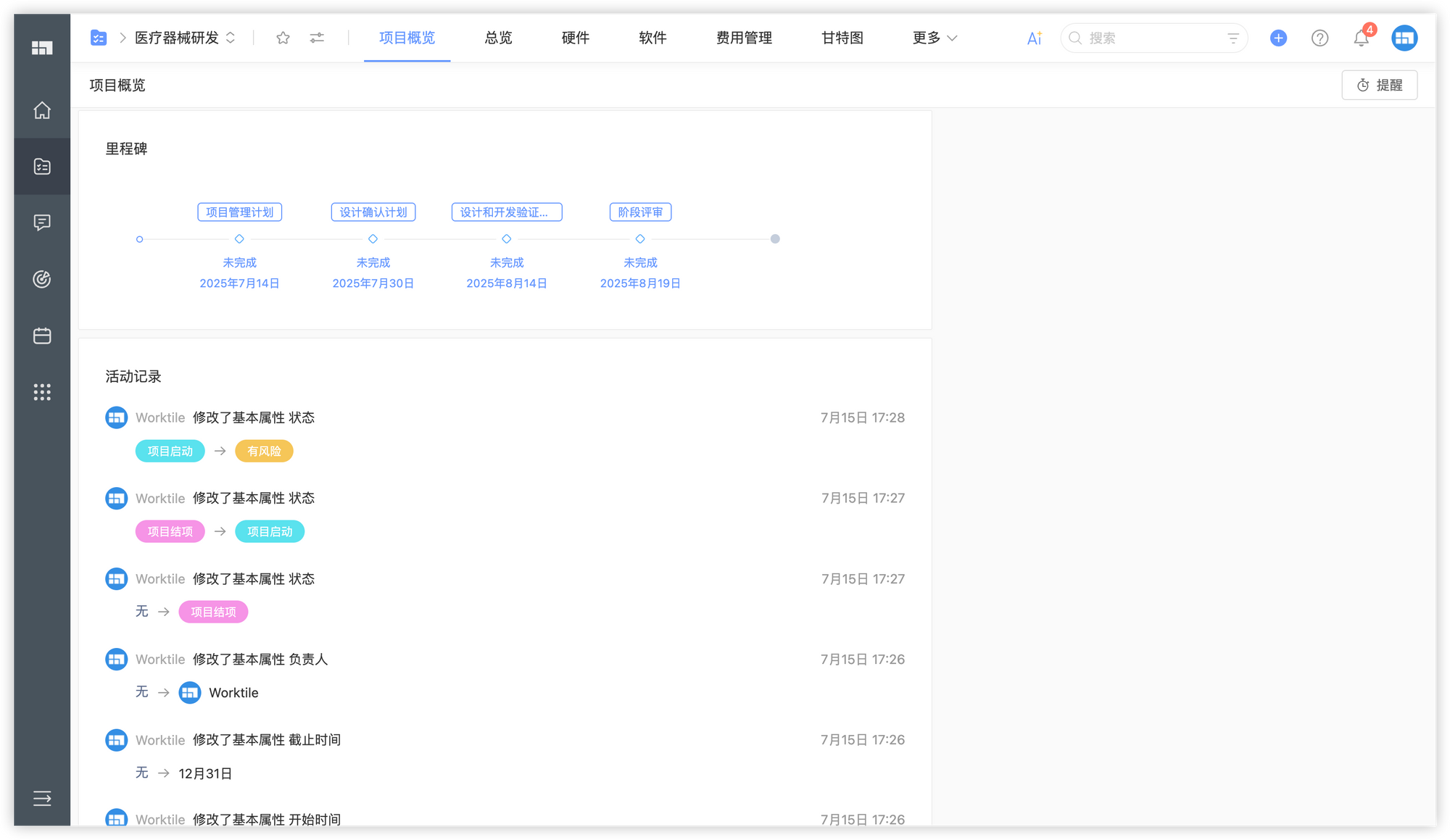Expand the sidebar using the bottom toggle
The height and width of the screenshot is (840, 1450).
click(x=42, y=799)
